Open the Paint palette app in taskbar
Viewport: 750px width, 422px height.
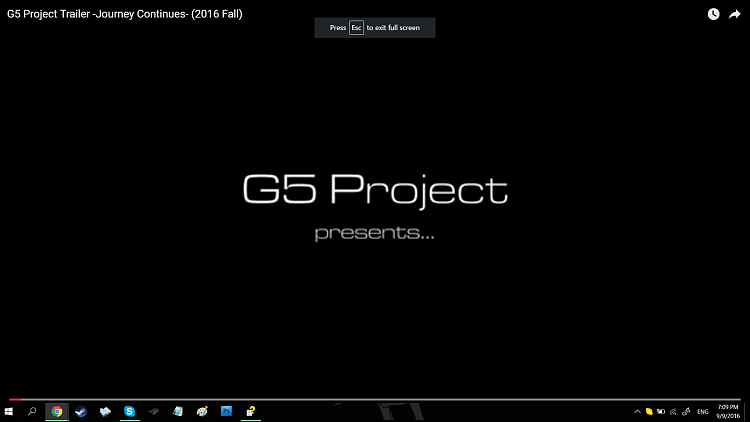click(x=202, y=411)
